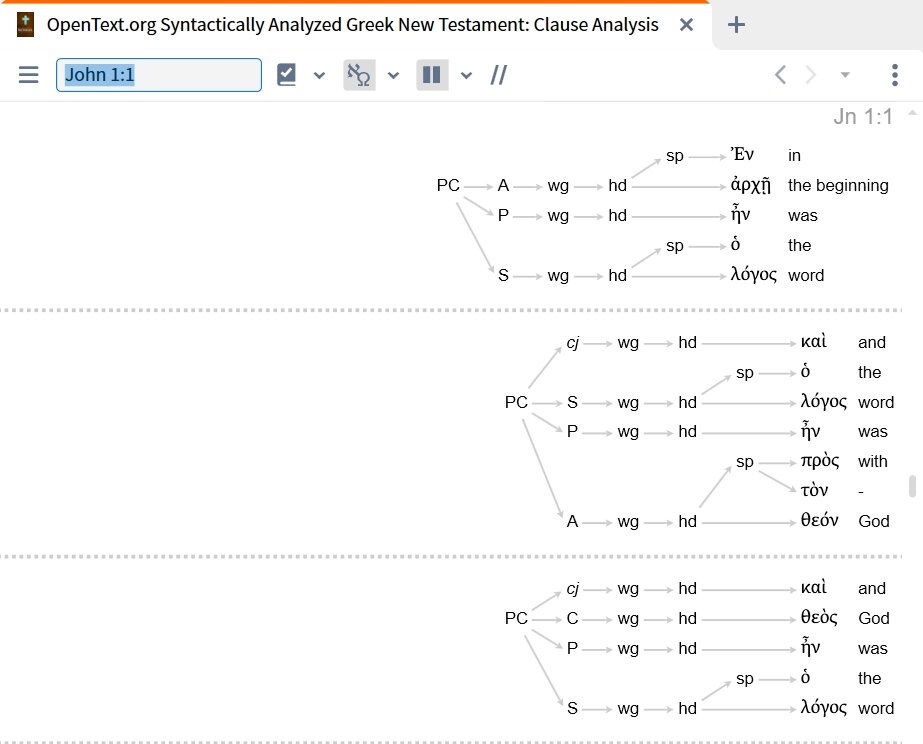923x744 pixels.
Task: Click the PC node of second clause
Action: click(516, 402)
